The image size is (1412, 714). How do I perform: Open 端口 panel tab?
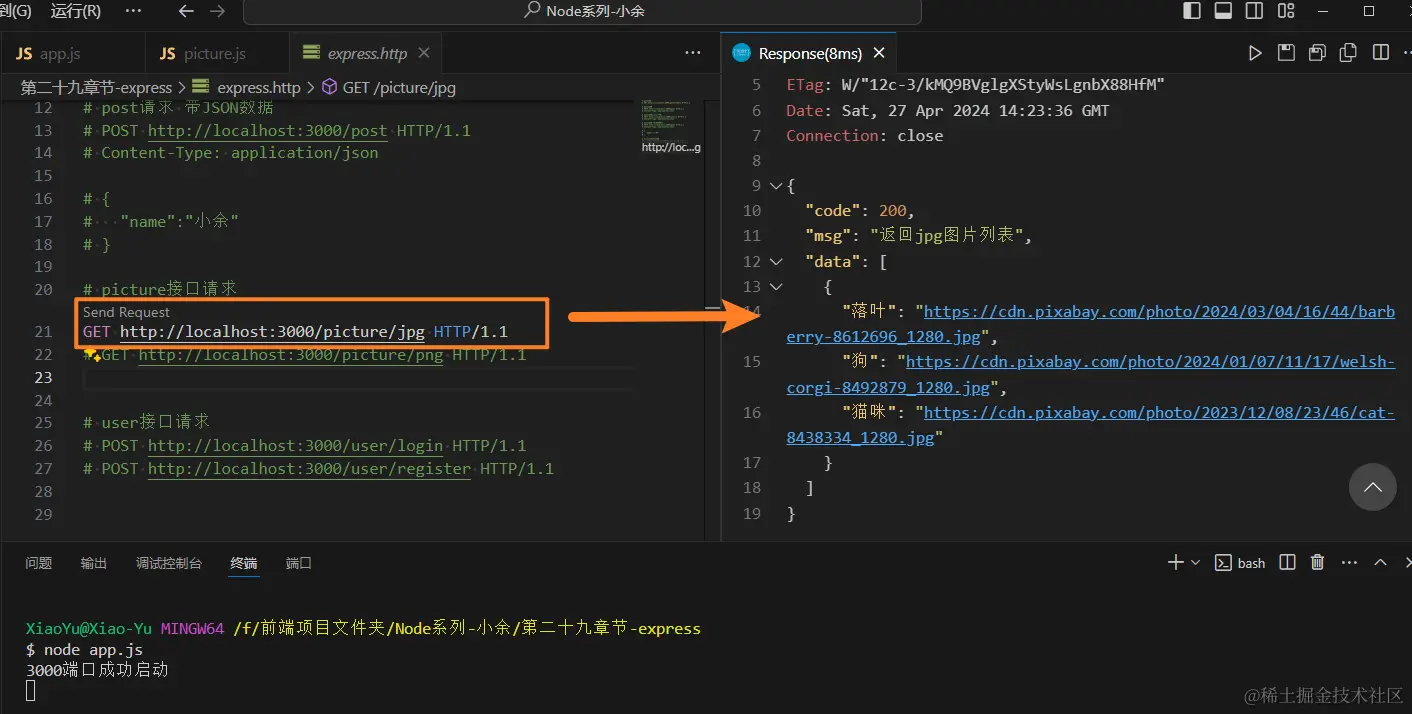tap(299, 563)
